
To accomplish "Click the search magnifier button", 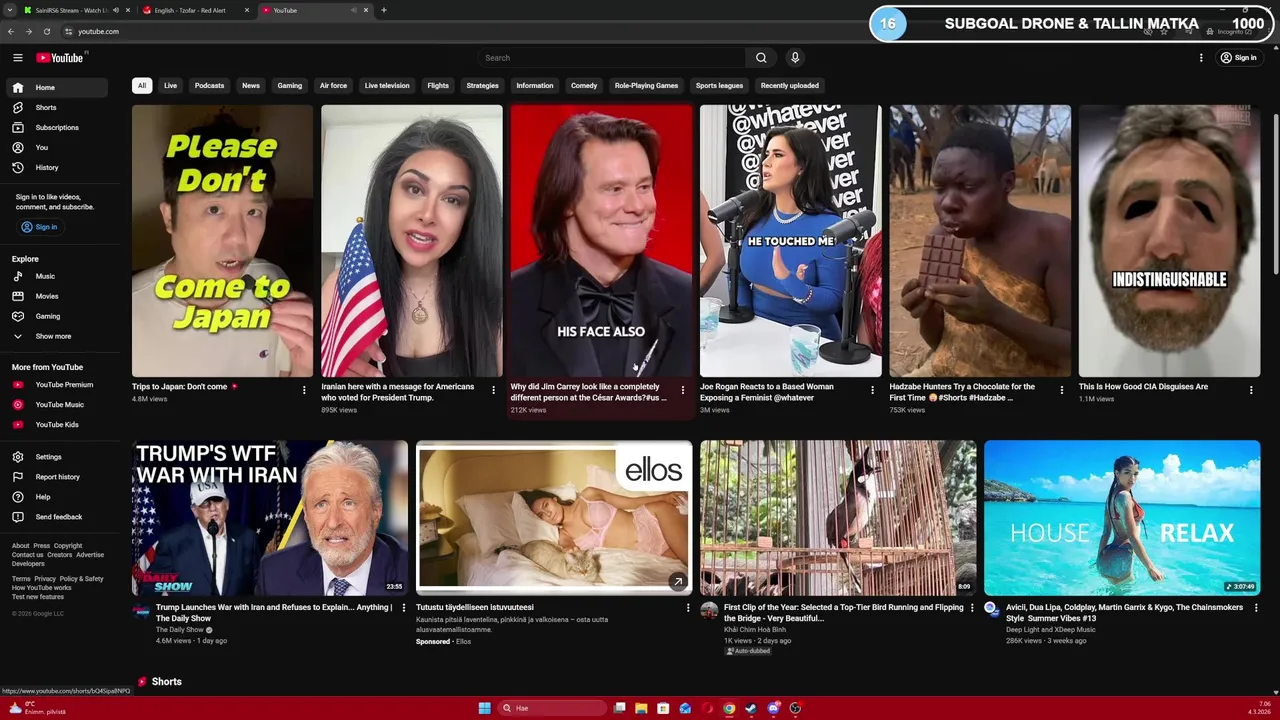I will click(x=761, y=58).
